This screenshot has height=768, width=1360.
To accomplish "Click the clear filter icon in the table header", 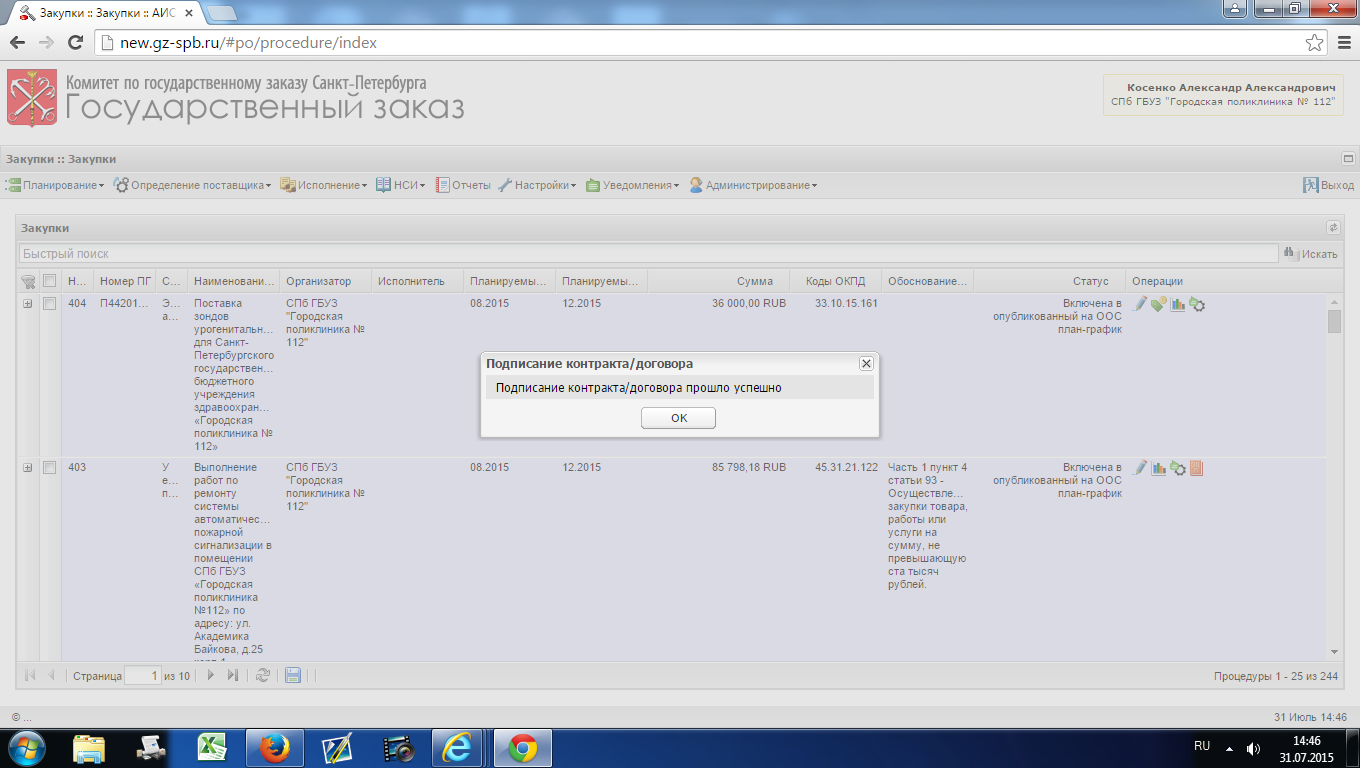I will tap(28, 281).
